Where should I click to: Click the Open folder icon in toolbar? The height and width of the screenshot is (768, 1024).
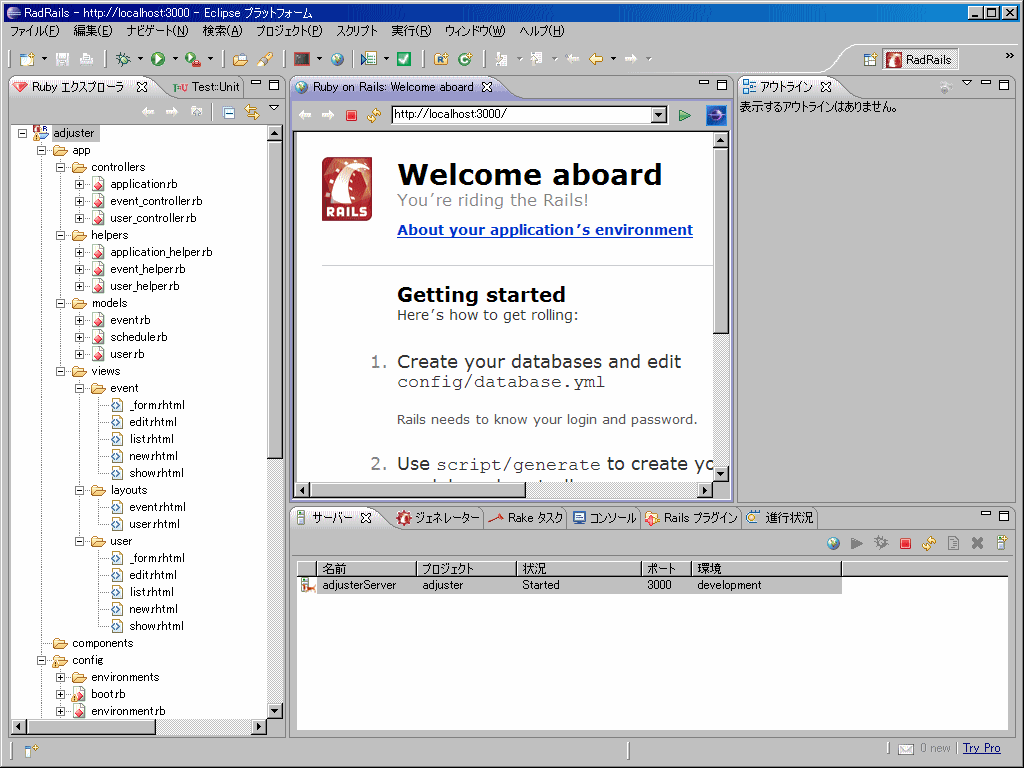pos(240,59)
